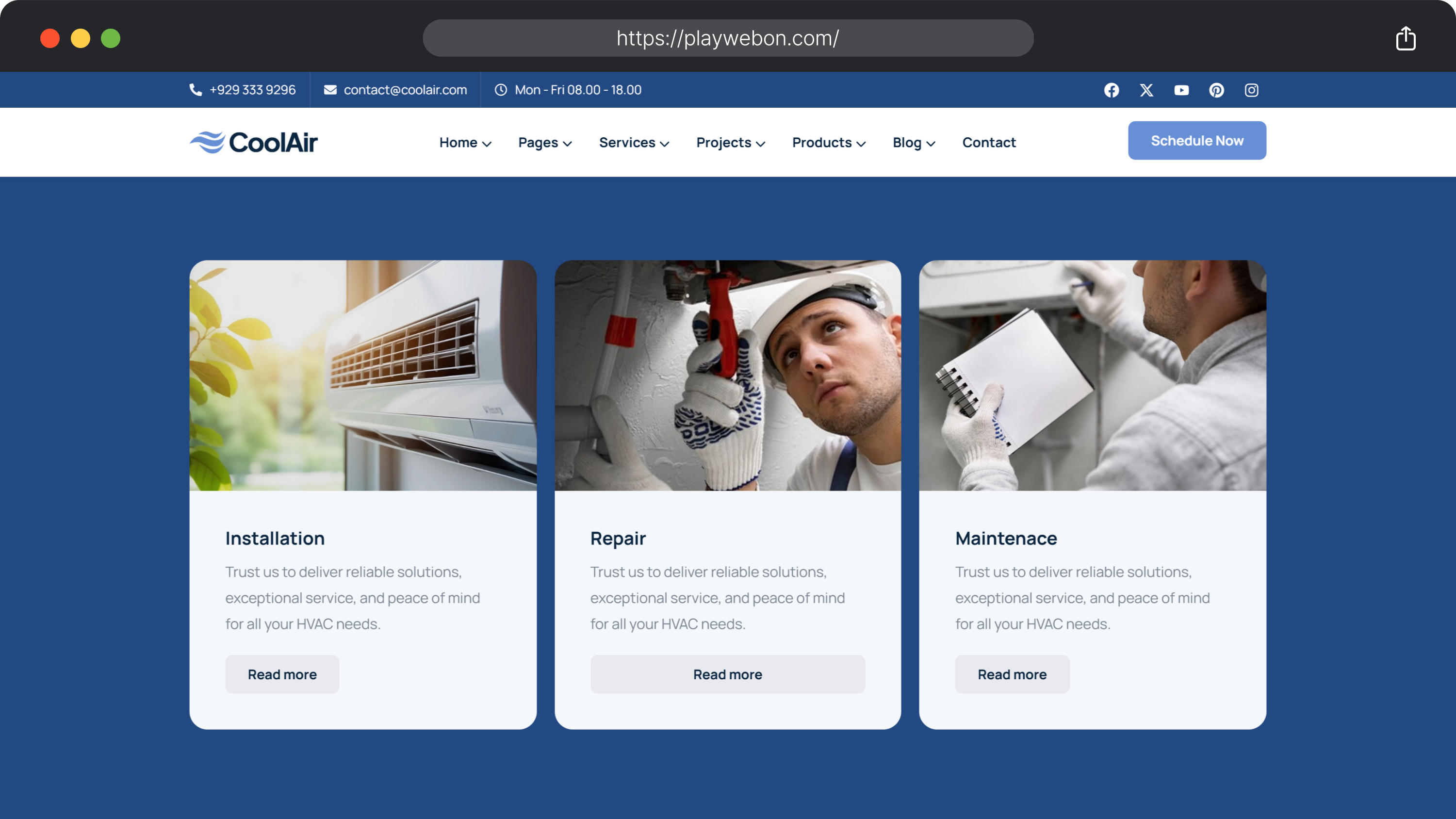This screenshot has height=819, width=1456.
Task: Click the Mon - Fri 08.00 - 18.00 text
Action: coord(578,90)
